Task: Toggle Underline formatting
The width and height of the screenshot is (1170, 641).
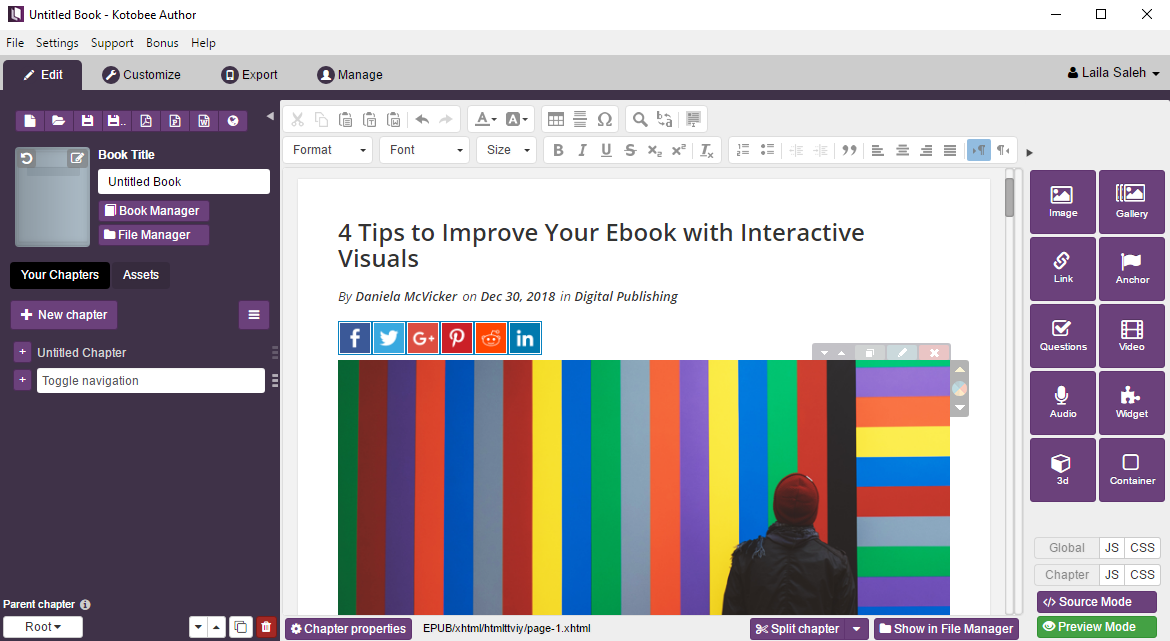Action: pyautogui.click(x=606, y=150)
